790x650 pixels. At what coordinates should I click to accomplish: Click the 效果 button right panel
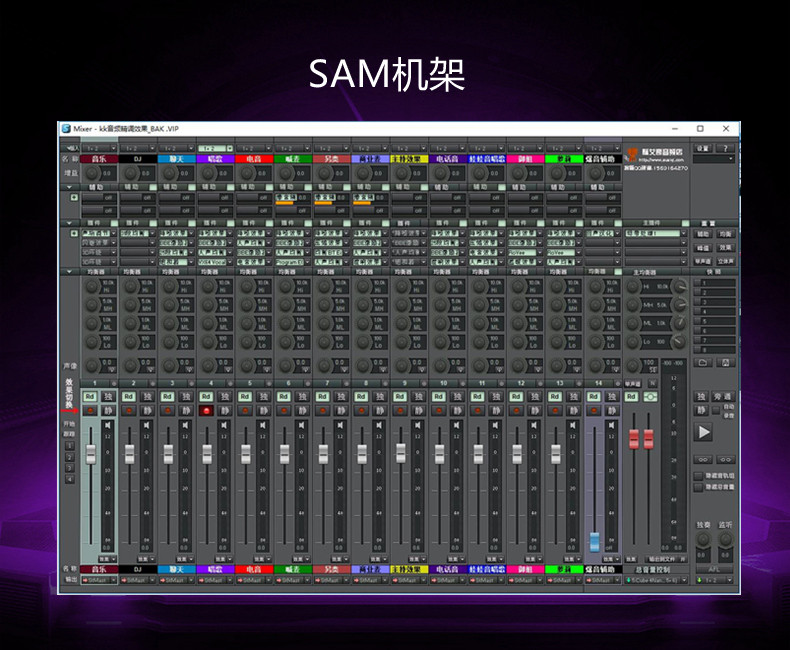[x=726, y=248]
